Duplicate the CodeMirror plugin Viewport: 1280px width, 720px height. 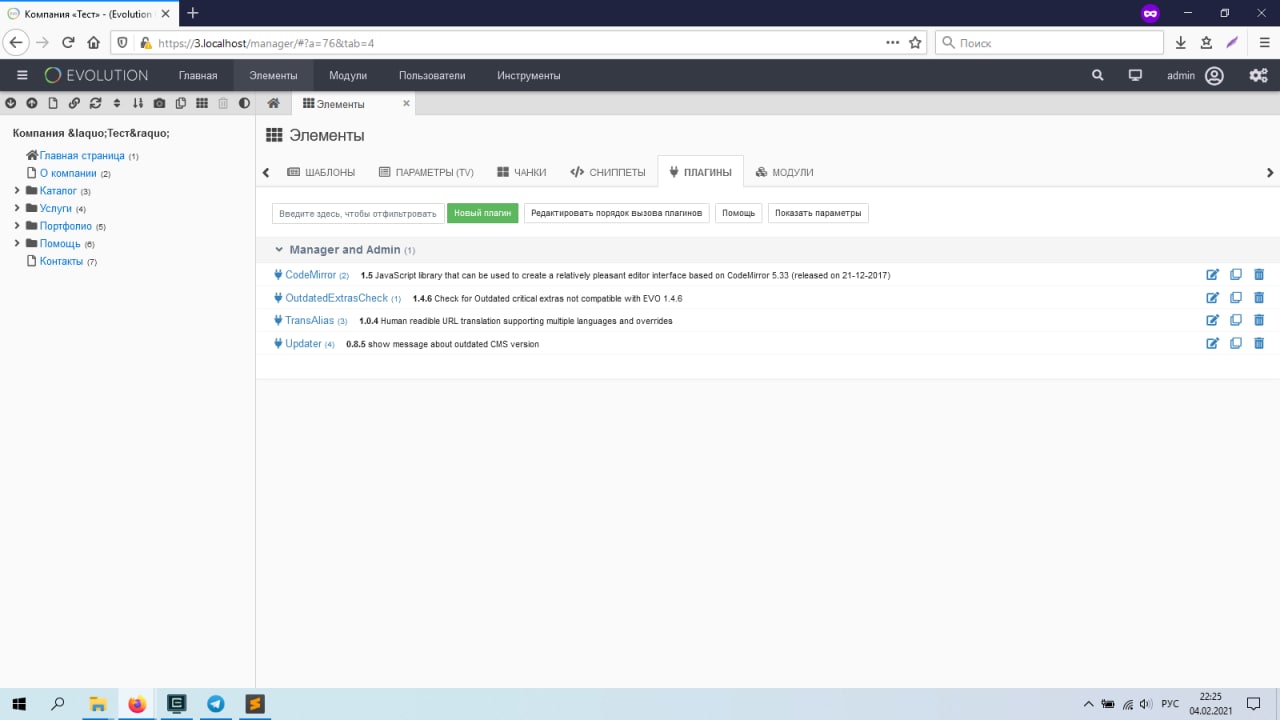tap(1236, 275)
